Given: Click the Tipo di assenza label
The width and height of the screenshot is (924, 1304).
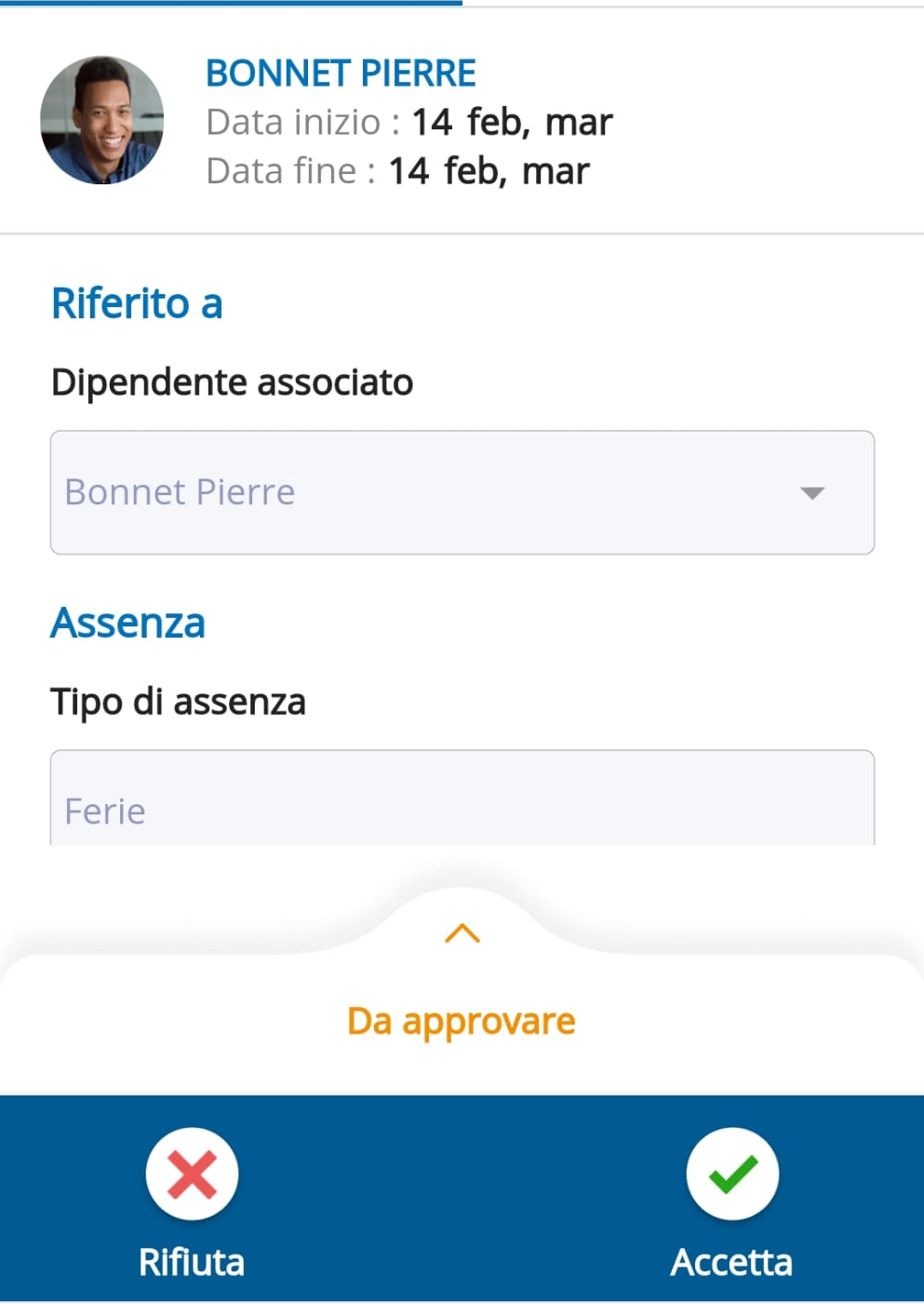Looking at the screenshot, I should tap(178, 702).
